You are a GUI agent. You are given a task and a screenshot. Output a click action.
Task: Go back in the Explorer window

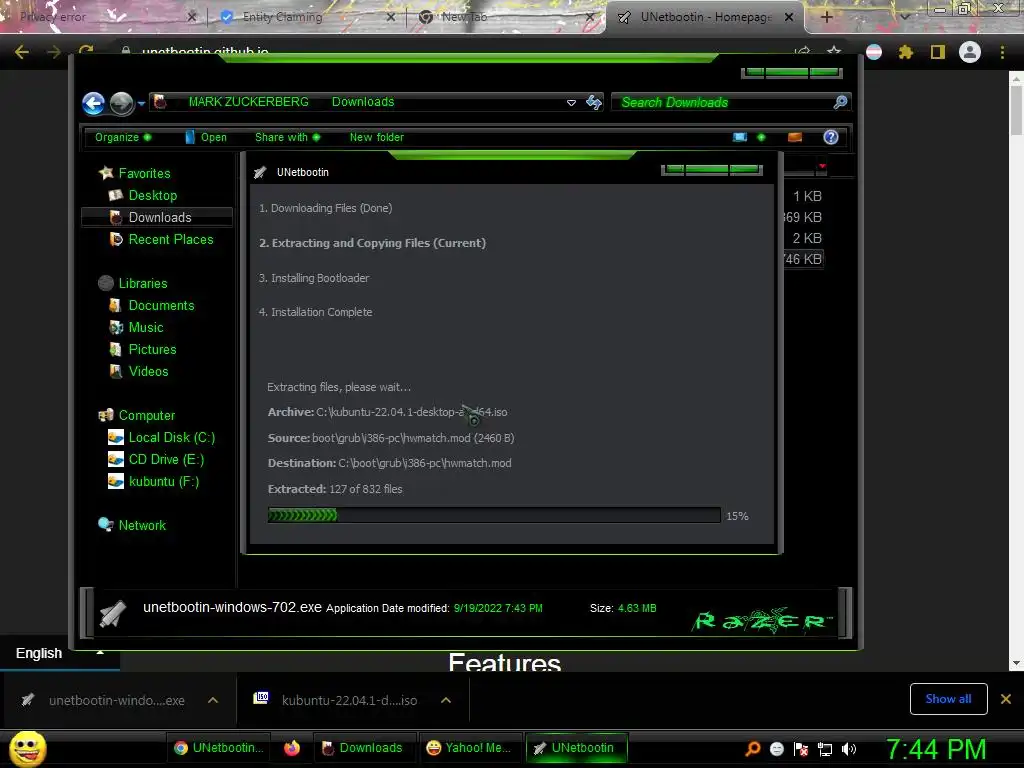pyautogui.click(x=93, y=103)
